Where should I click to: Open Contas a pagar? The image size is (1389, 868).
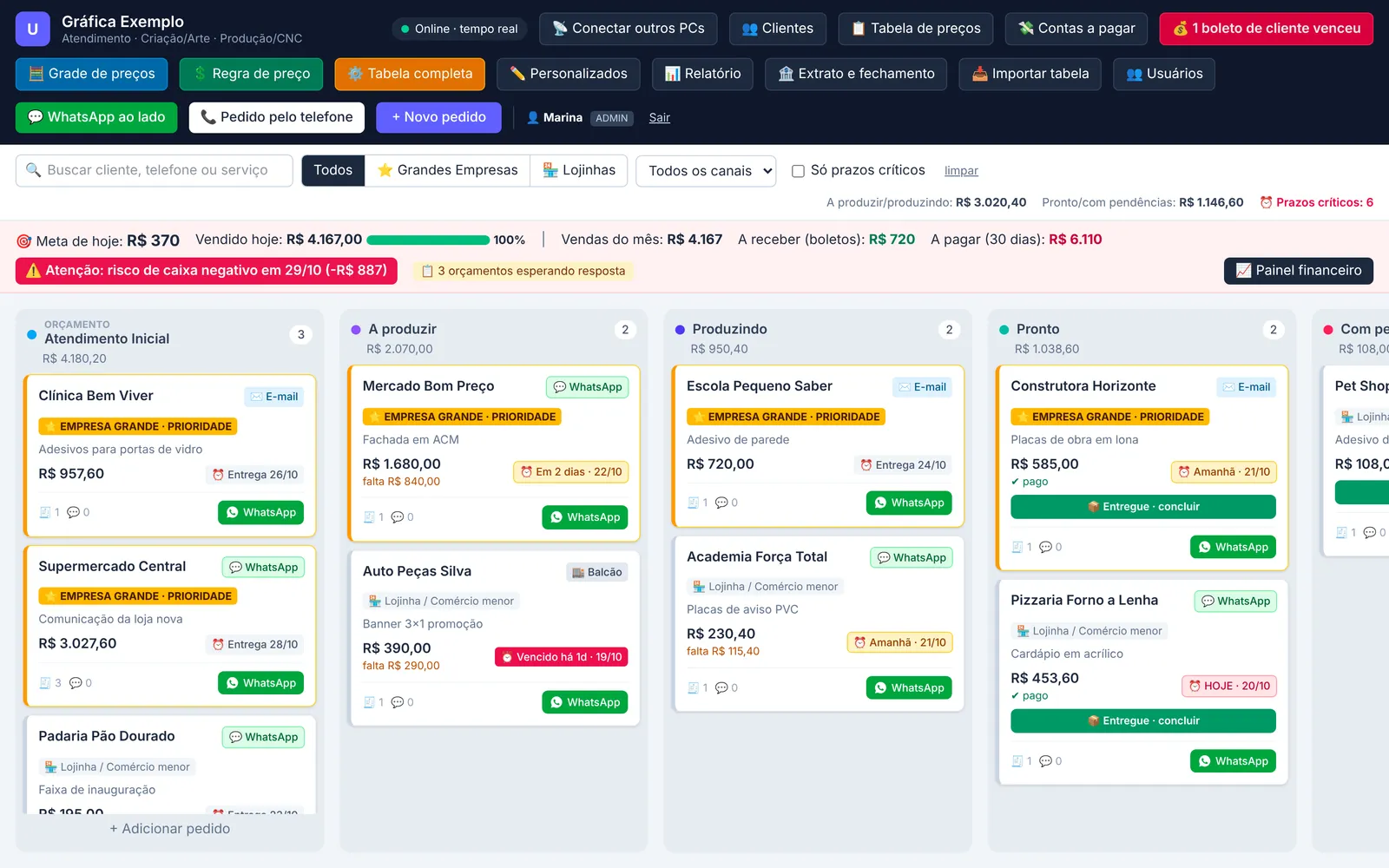[1076, 29]
